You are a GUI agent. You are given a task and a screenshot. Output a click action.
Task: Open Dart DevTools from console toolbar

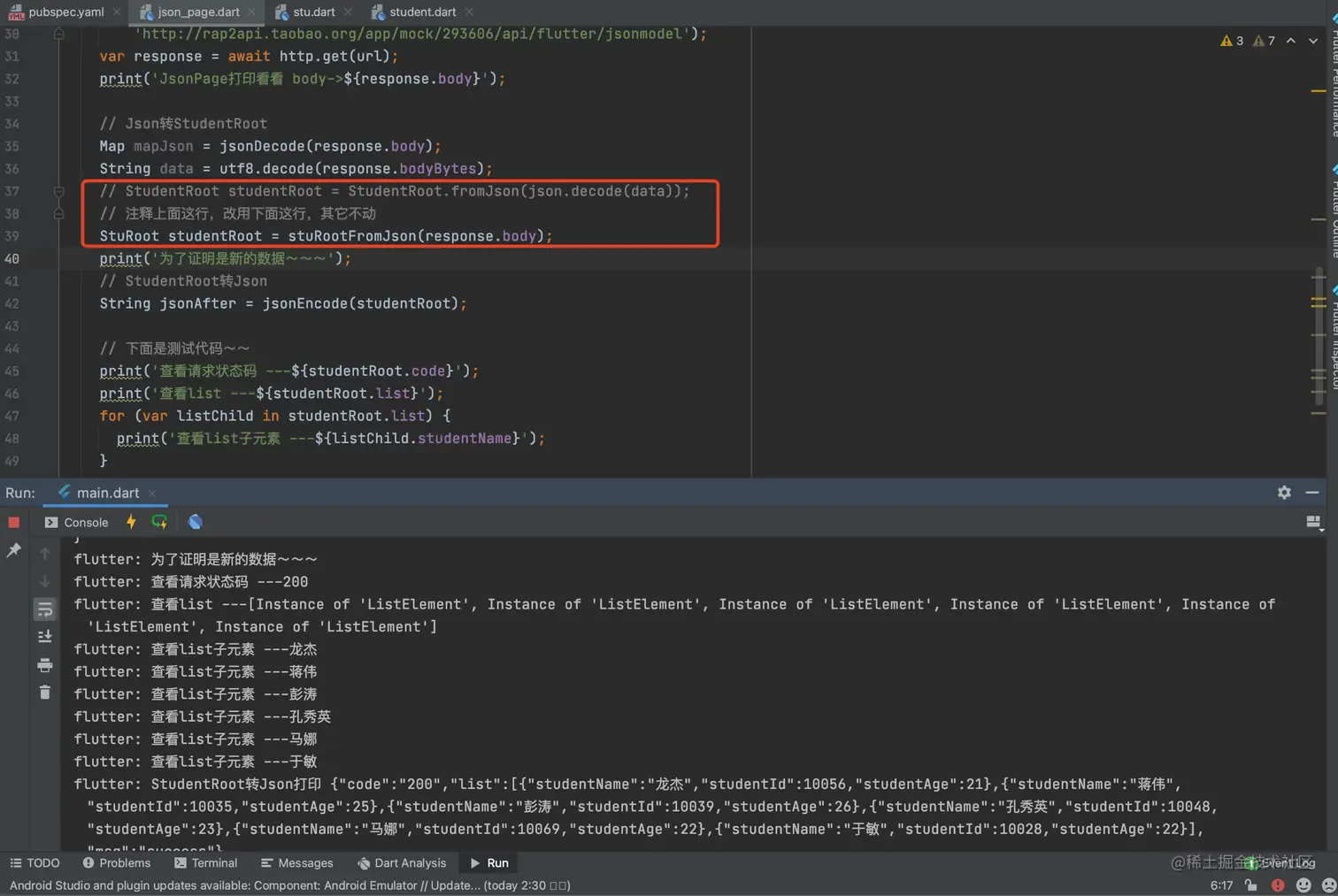point(196,522)
